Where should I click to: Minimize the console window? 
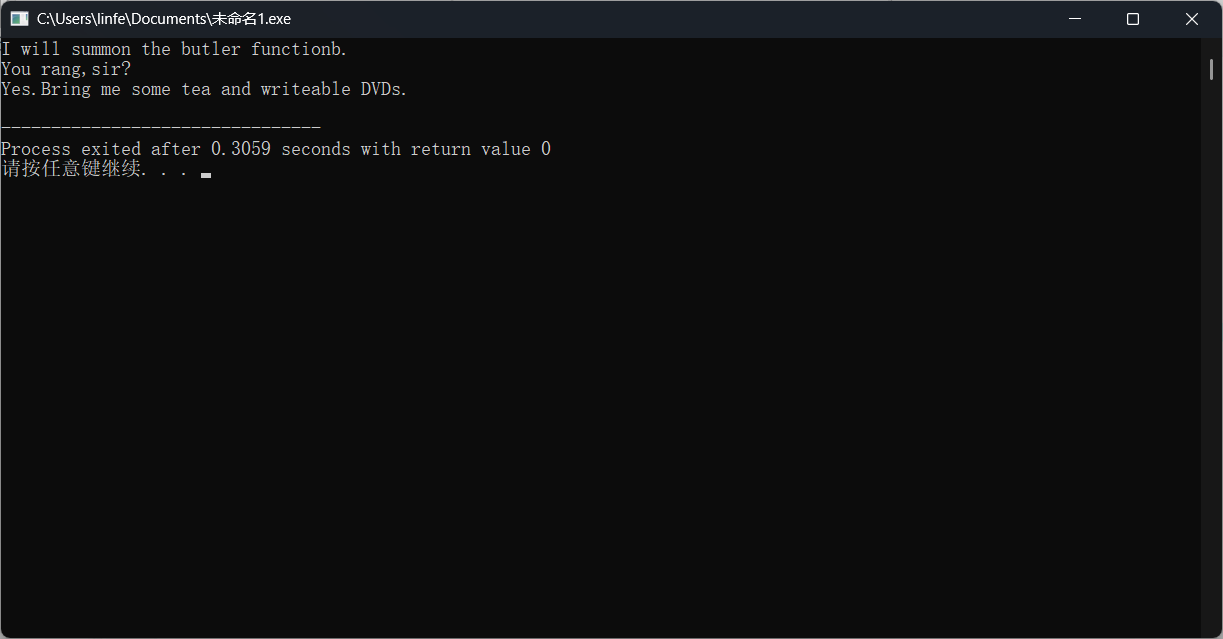tap(1074, 19)
